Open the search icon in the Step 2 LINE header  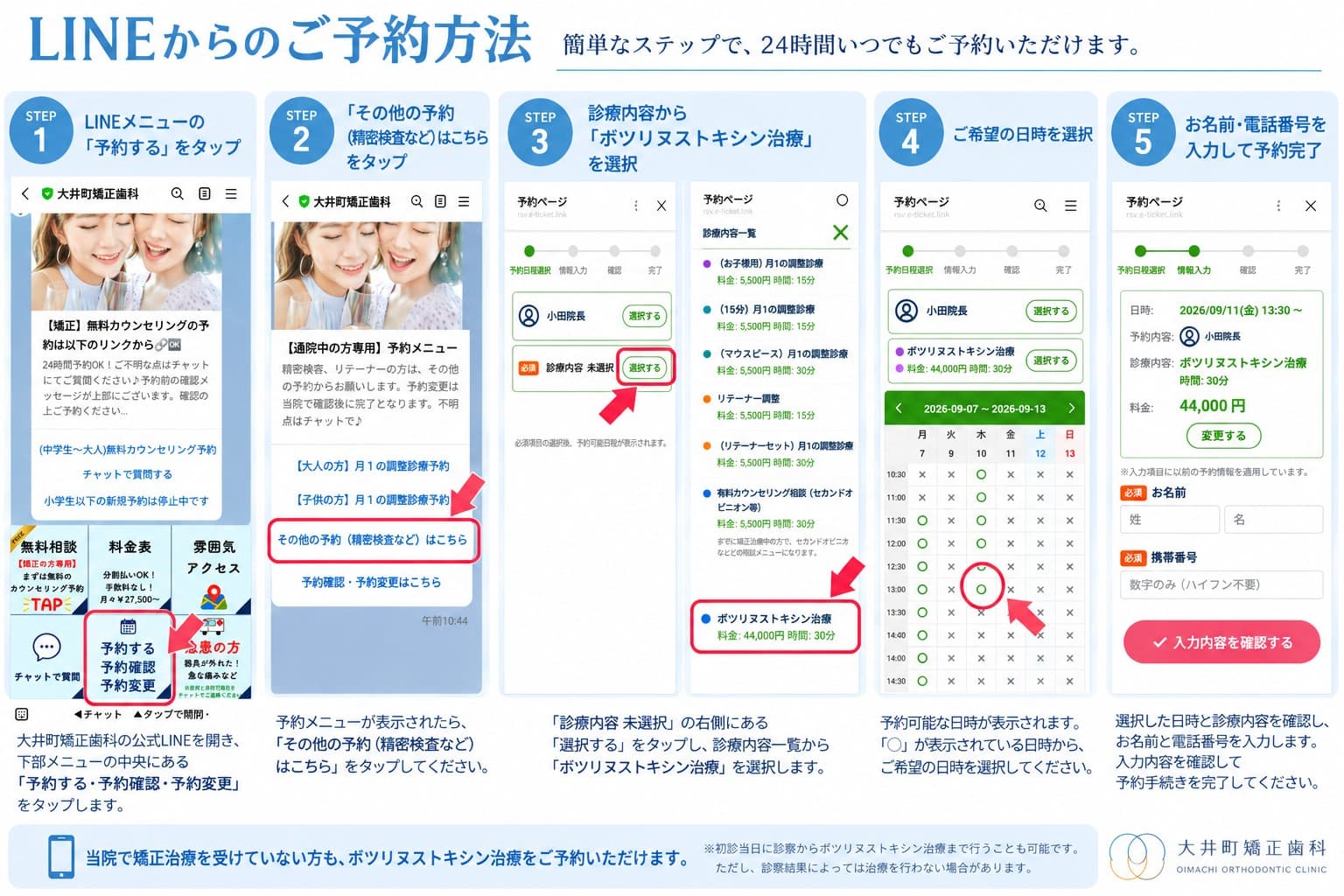click(417, 201)
